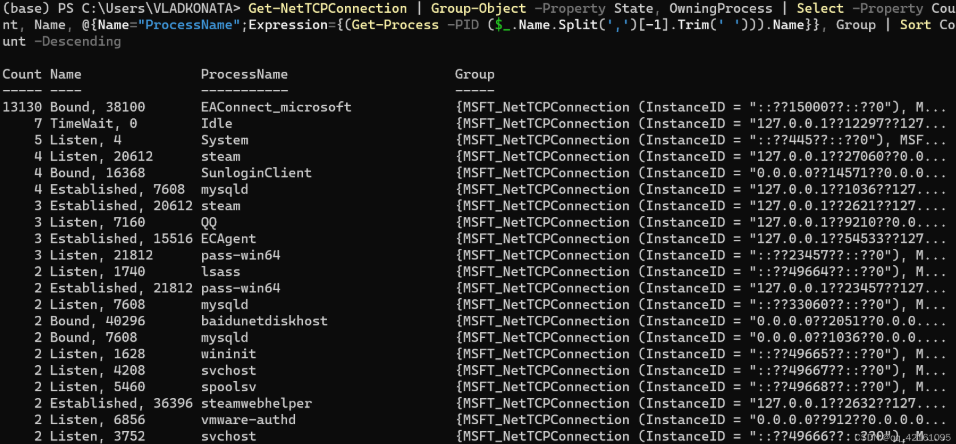Select the lsass process name

coord(221,272)
